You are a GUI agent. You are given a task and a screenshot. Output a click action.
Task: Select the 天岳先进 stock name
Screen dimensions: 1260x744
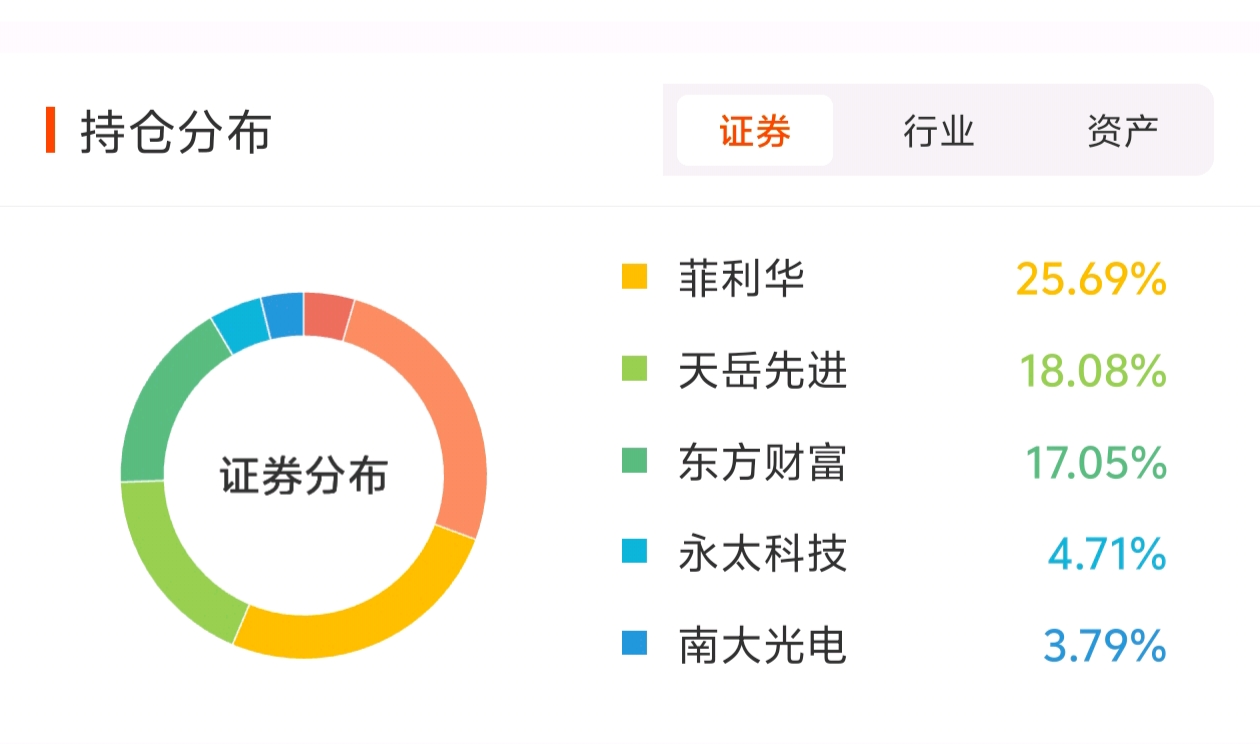click(763, 370)
